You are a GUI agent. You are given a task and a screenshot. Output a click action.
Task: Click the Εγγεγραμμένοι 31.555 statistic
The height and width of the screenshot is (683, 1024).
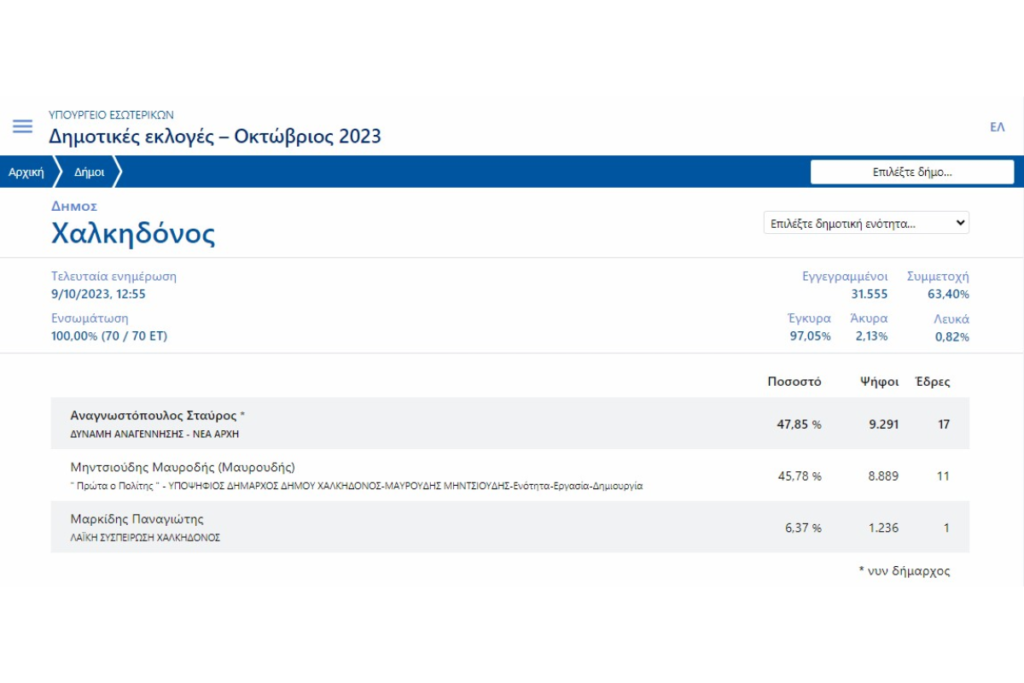click(x=846, y=285)
